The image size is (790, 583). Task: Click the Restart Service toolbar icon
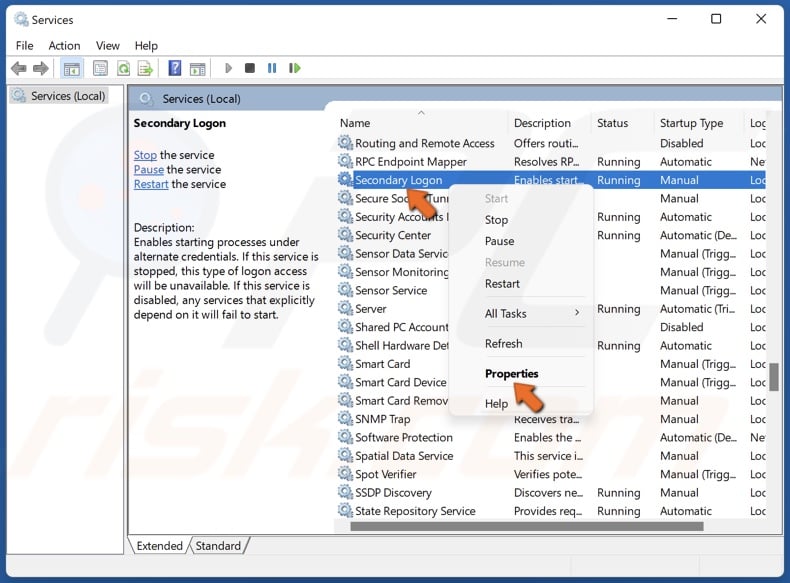coord(295,68)
